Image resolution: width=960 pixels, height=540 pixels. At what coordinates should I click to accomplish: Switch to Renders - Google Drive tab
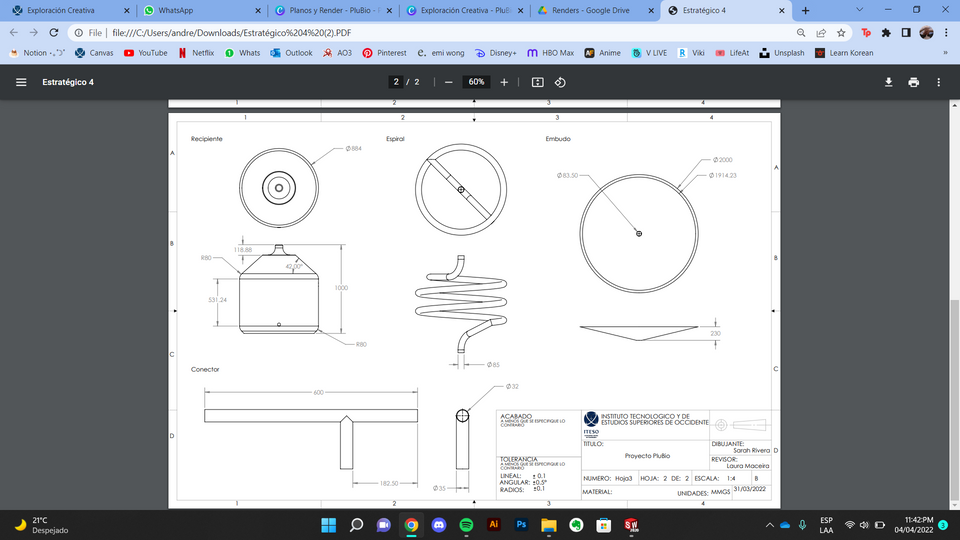click(x=590, y=10)
